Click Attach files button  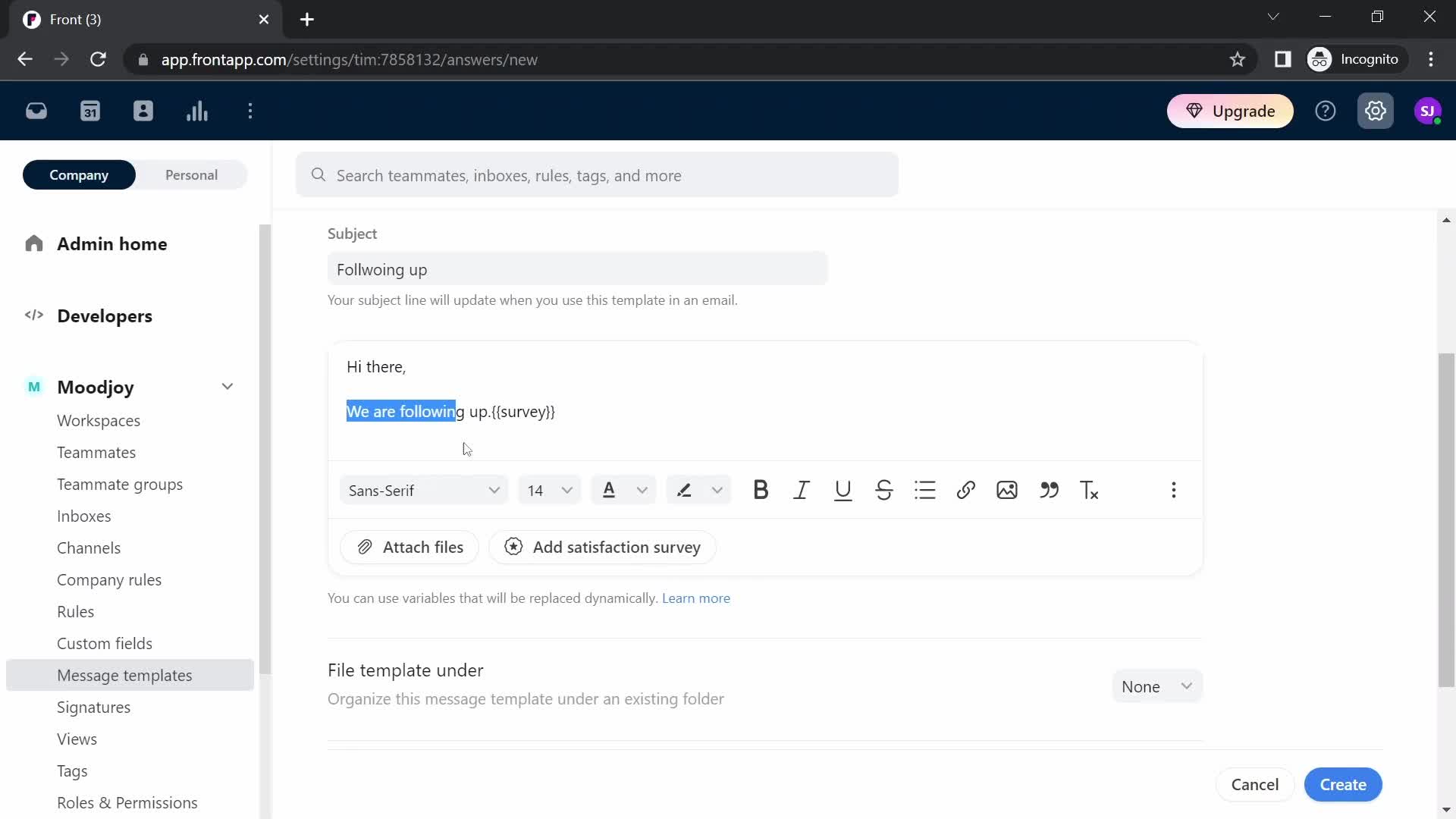pos(409,548)
